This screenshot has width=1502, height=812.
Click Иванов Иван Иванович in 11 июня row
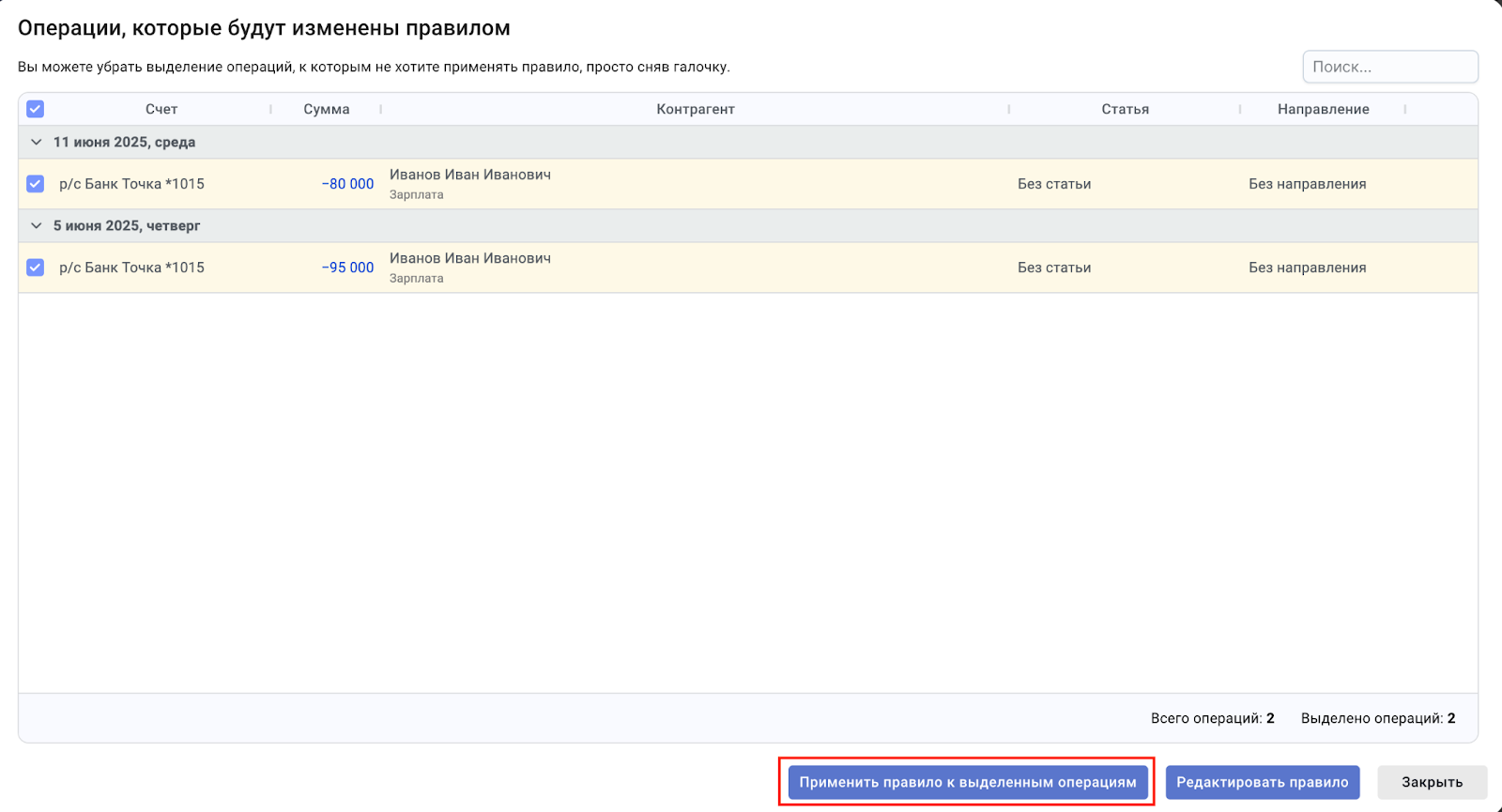pos(470,175)
